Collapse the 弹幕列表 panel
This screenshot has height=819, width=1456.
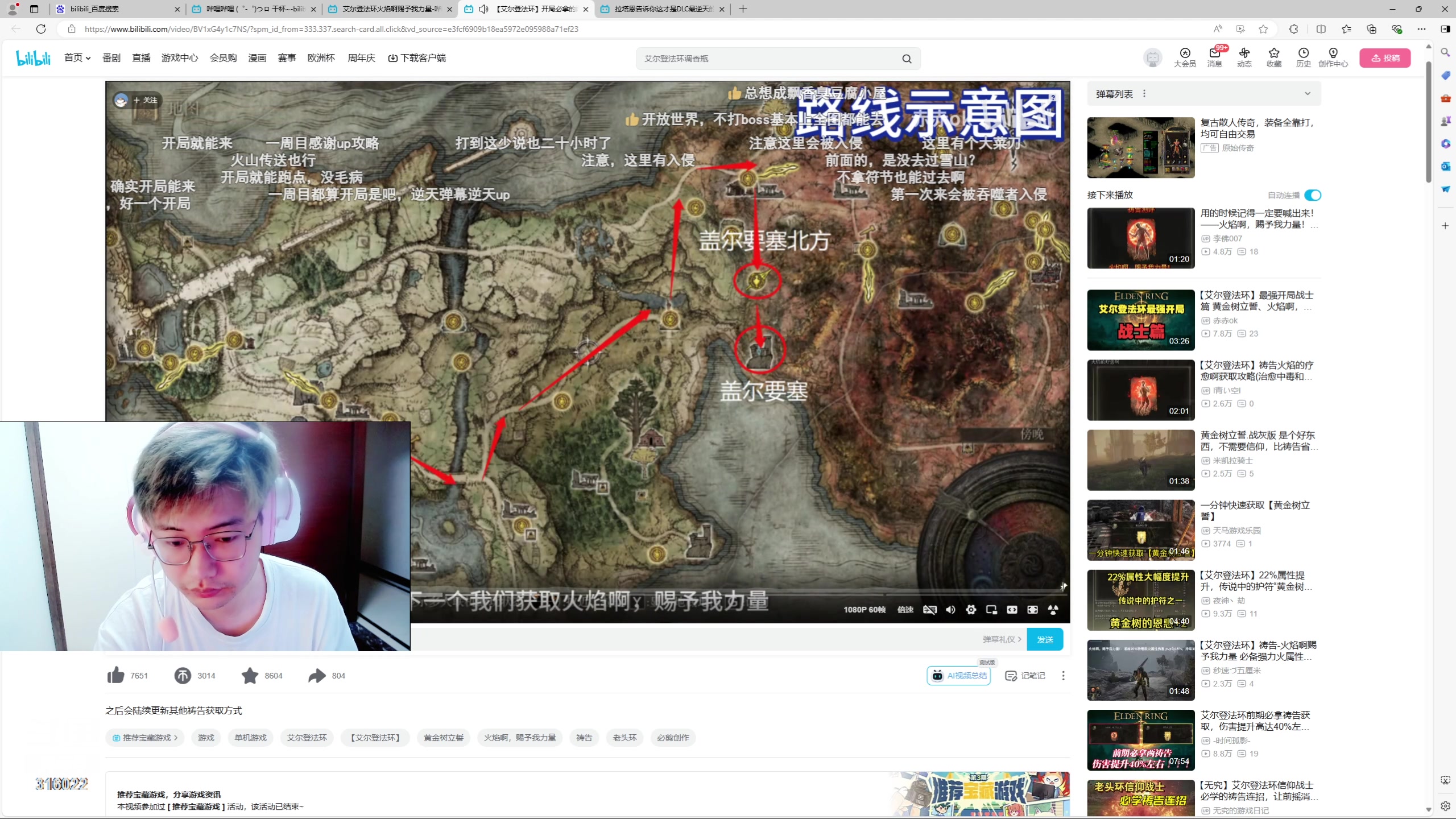point(1306,93)
